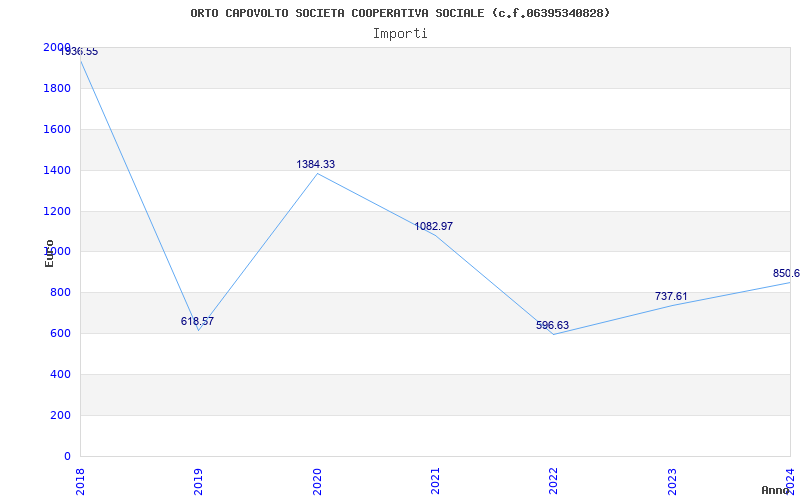
Task: Click the 1200 y-axis tick label
Action: [x=57, y=211]
